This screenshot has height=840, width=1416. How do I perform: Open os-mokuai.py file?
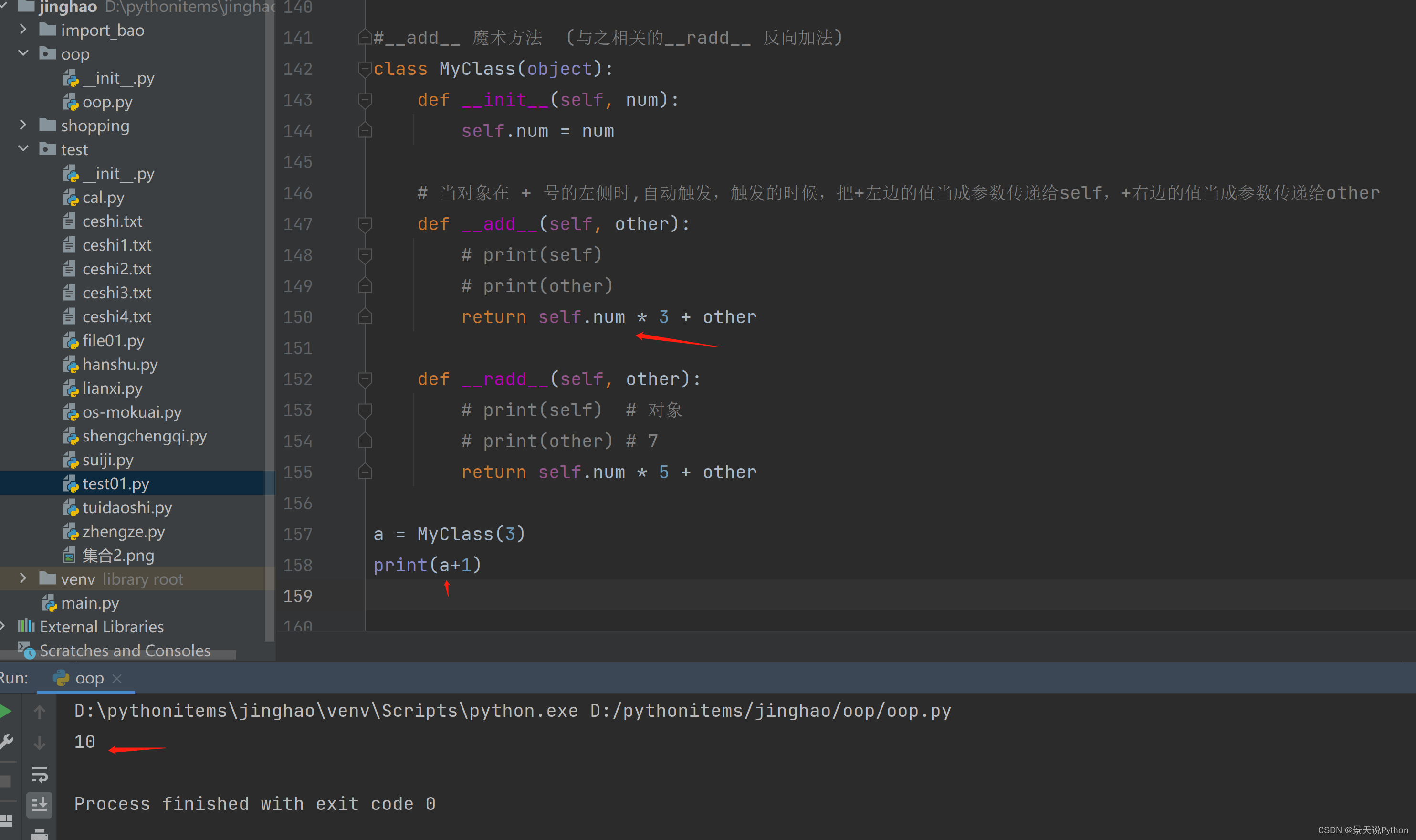tap(132, 412)
